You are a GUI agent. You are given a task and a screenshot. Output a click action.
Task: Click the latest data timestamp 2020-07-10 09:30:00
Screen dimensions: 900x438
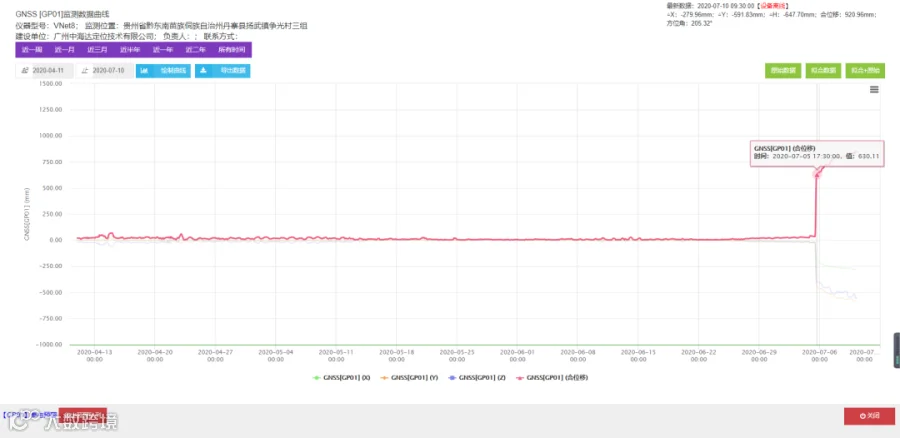click(728, 6)
